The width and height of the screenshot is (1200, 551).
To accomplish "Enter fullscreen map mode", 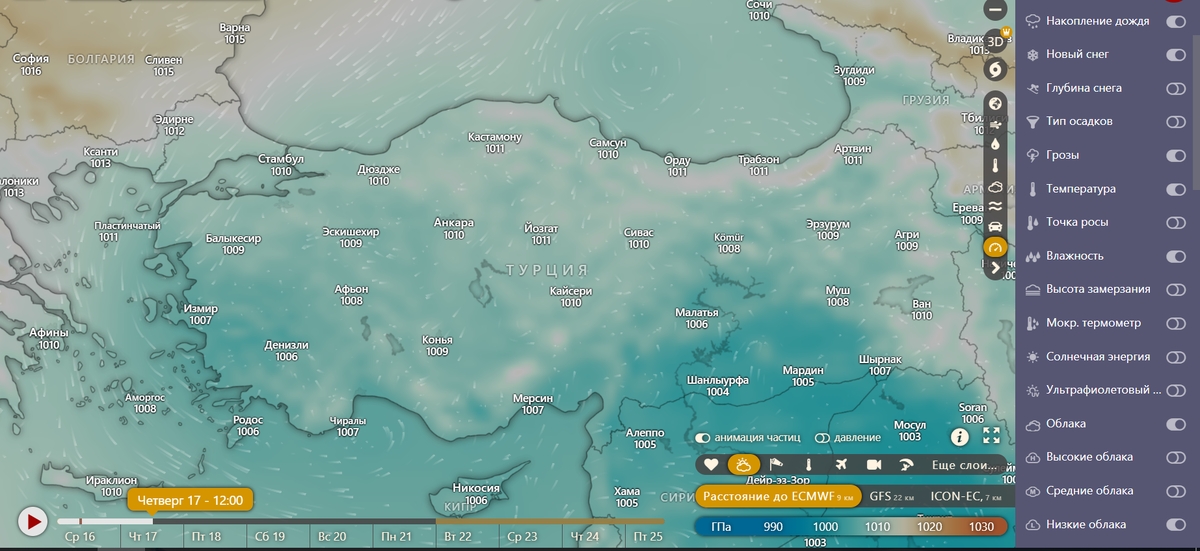I will pyautogui.click(x=992, y=436).
